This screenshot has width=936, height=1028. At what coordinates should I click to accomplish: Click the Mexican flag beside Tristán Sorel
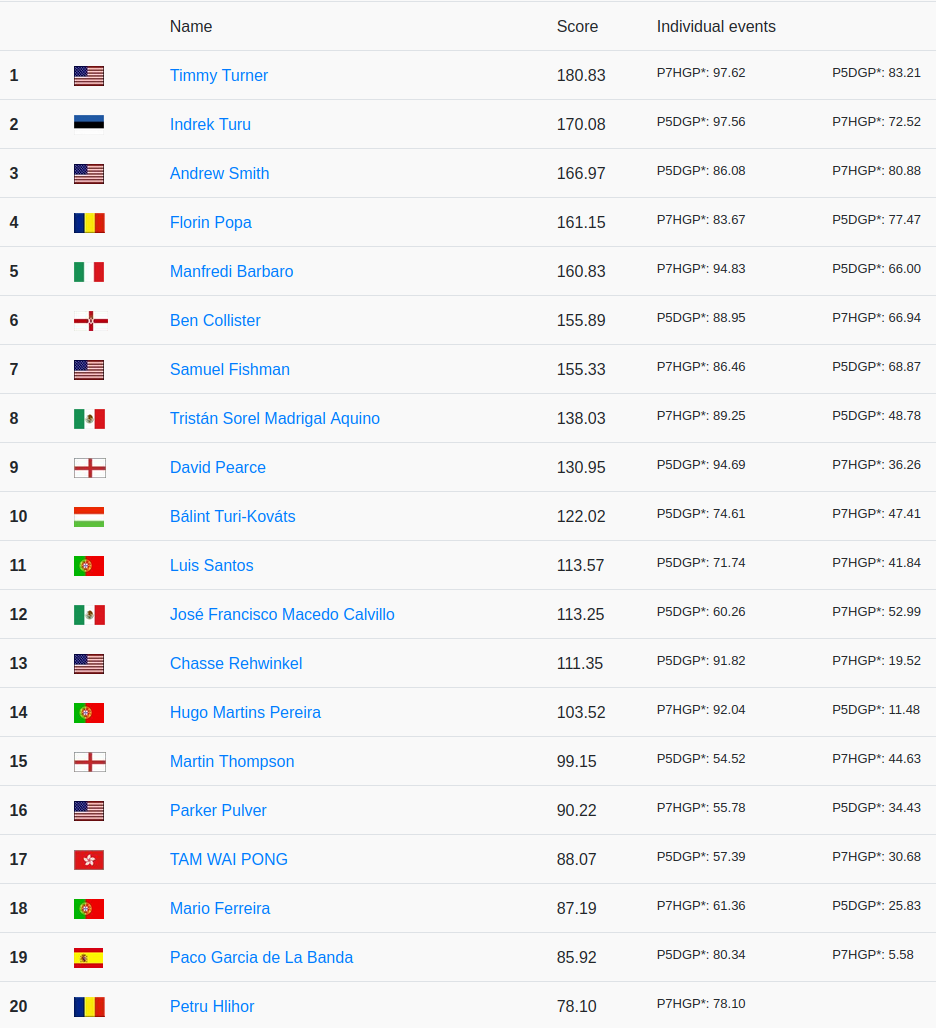point(89,418)
